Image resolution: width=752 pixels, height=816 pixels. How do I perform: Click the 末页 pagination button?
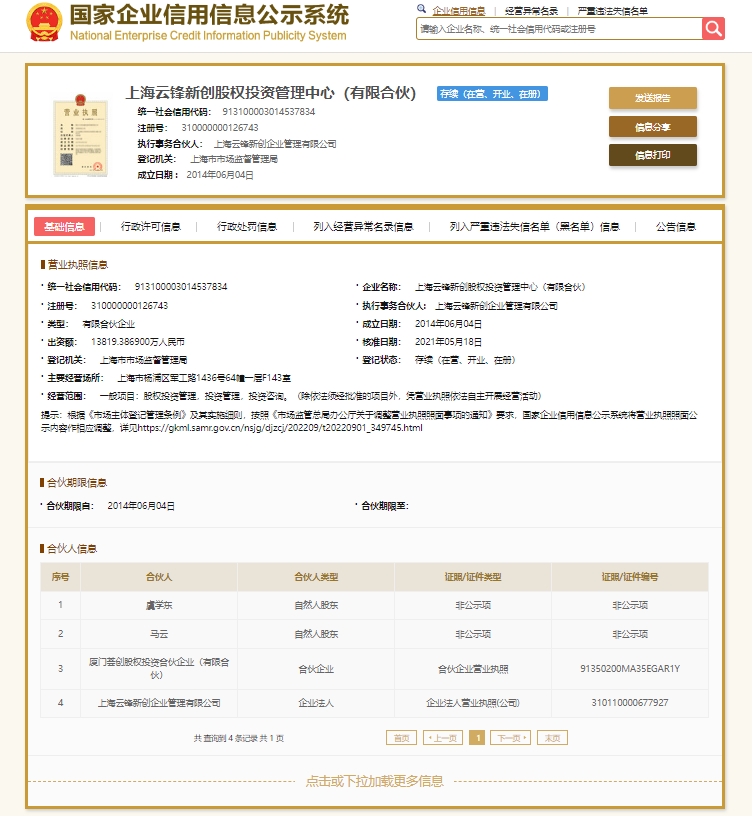(x=552, y=738)
